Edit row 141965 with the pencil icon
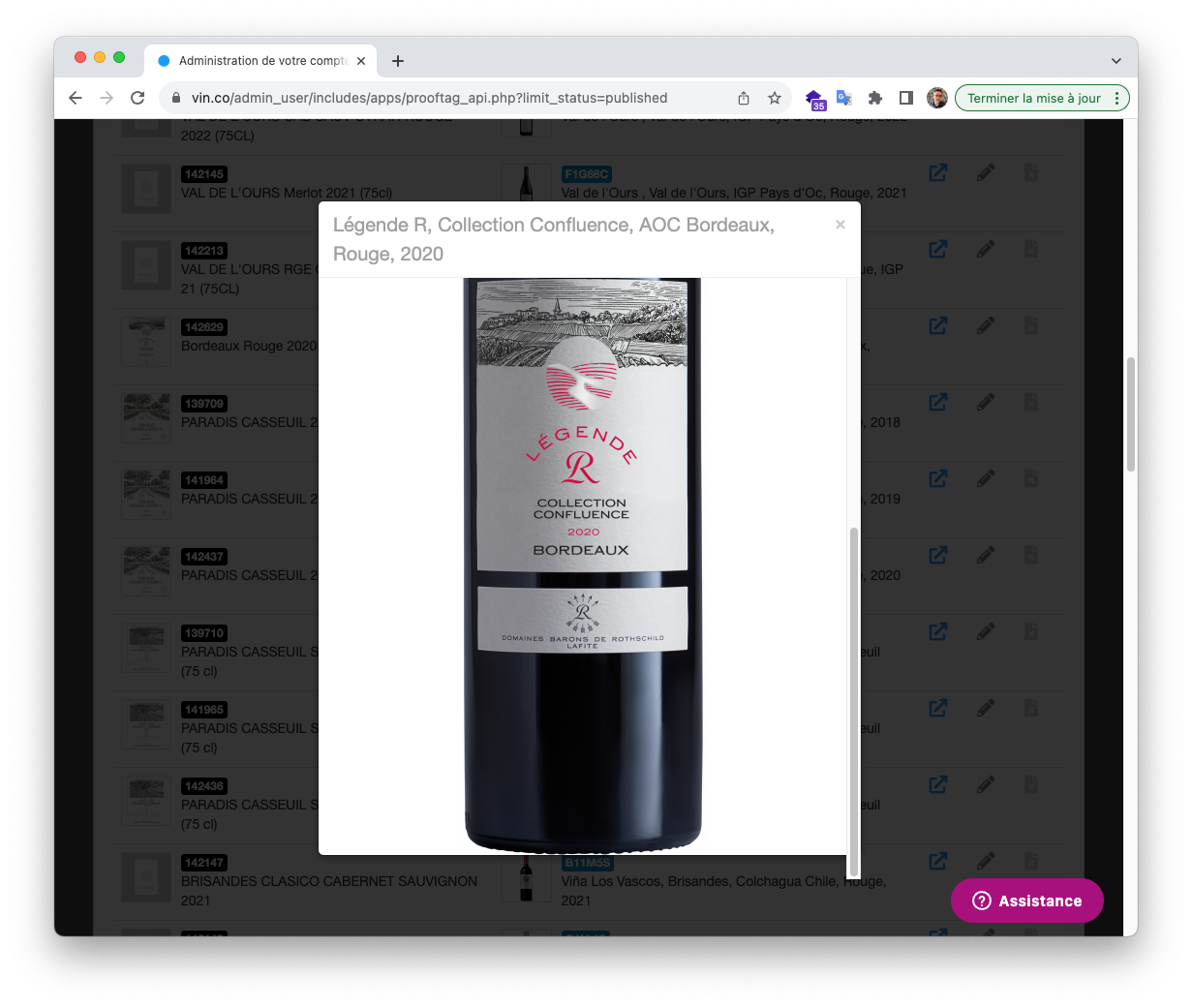The height and width of the screenshot is (1008, 1192). (x=986, y=708)
